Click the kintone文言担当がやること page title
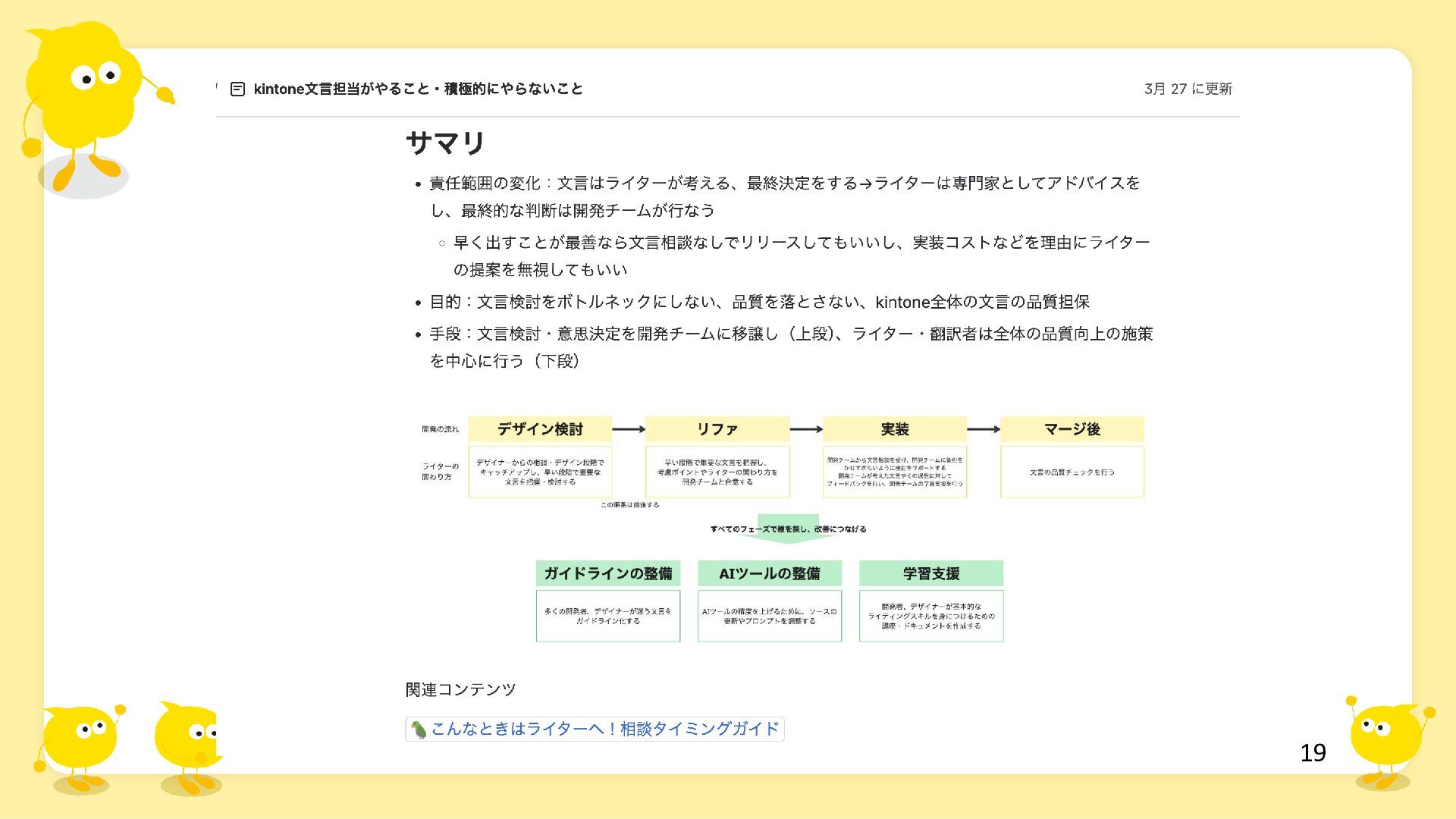The image size is (1456, 819). pyautogui.click(x=418, y=89)
